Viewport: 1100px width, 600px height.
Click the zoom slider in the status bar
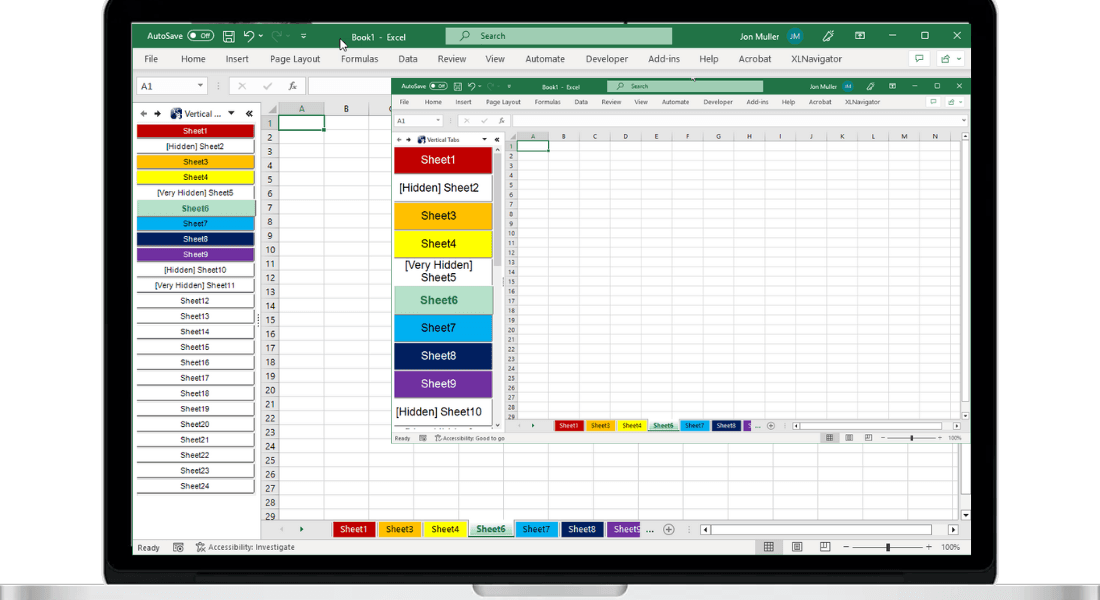tap(888, 547)
